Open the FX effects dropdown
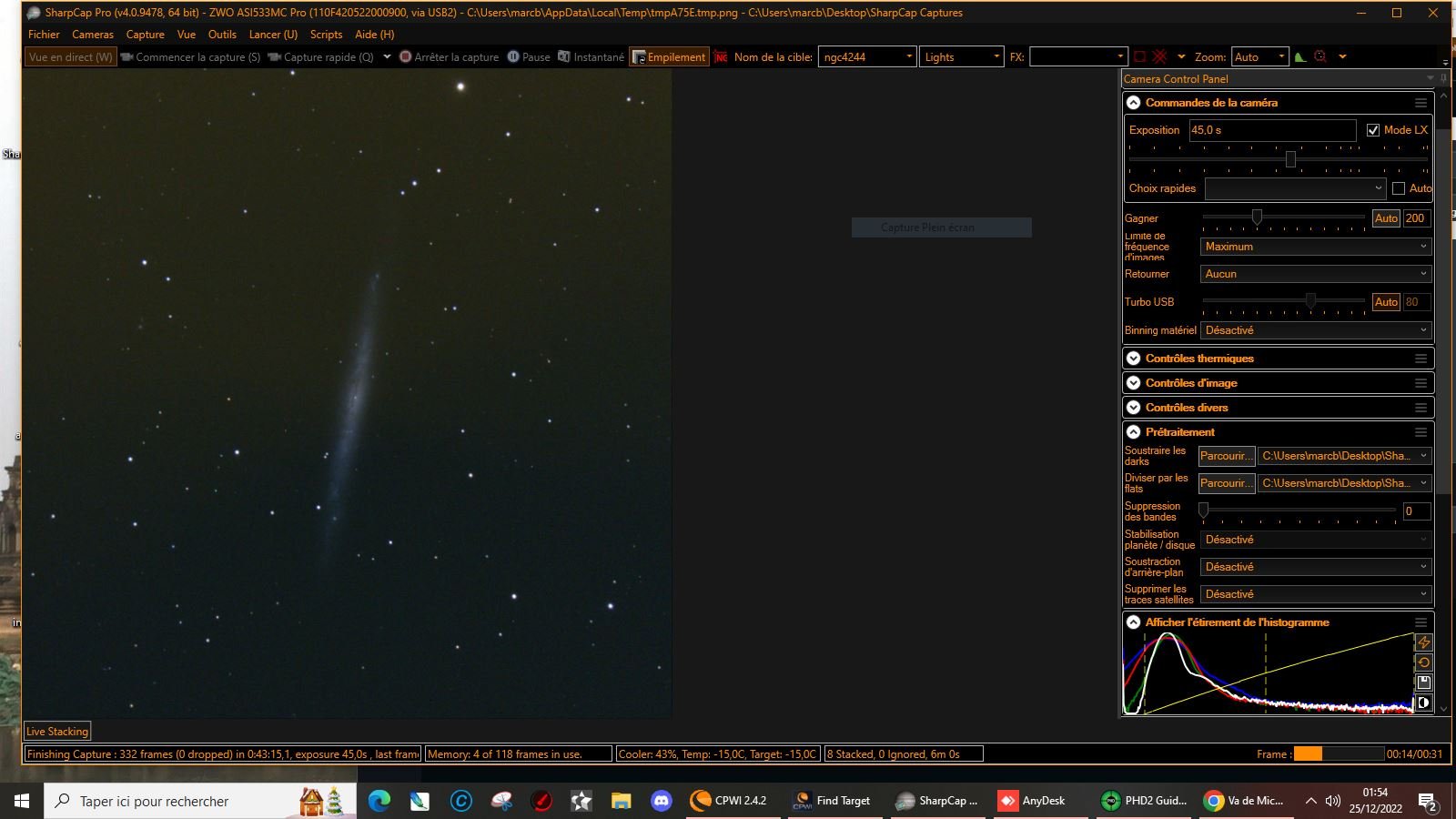 coord(1079,56)
